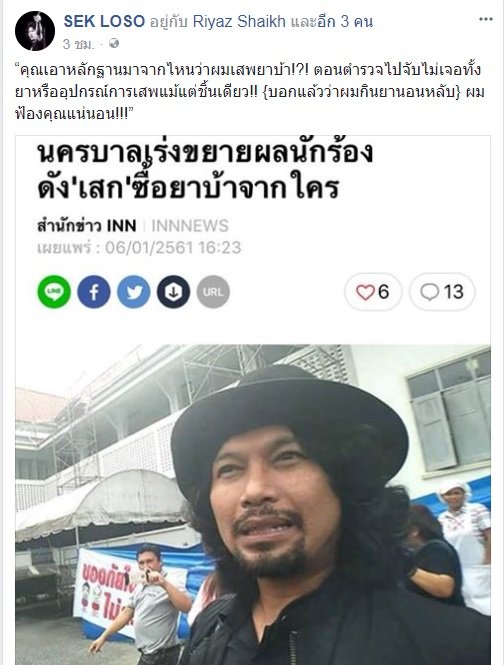Toggle the heart like button showing 6

(373, 292)
